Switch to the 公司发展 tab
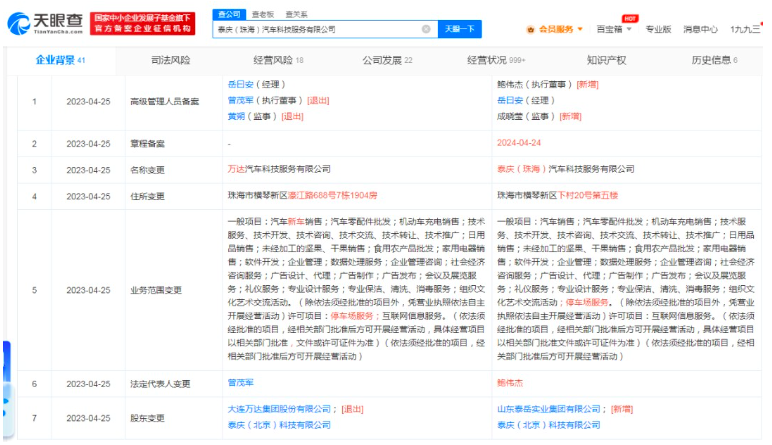The width and height of the screenshot is (772, 445). click(387, 60)
